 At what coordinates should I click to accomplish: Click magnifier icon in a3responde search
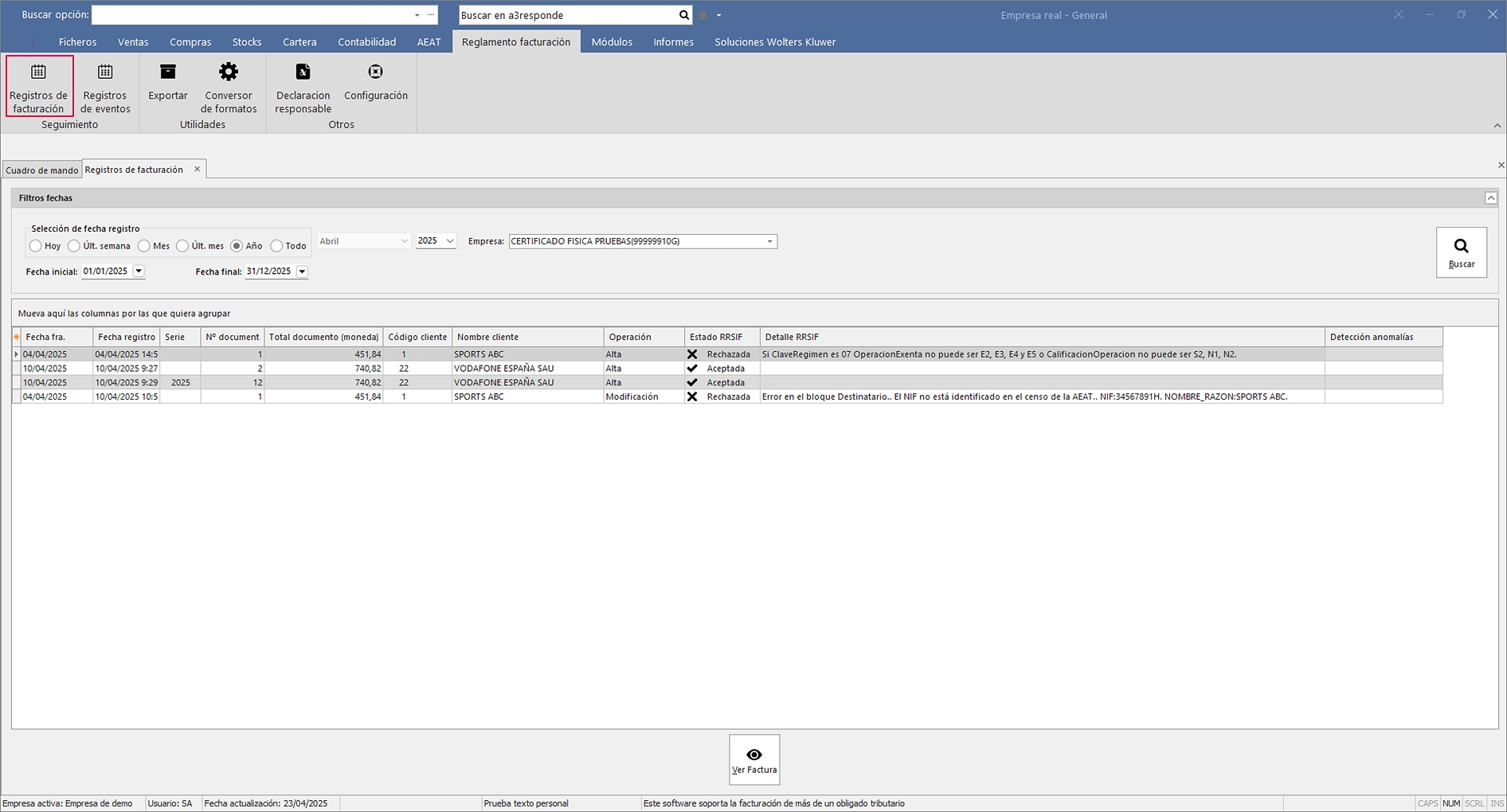[x=684, y=15]
